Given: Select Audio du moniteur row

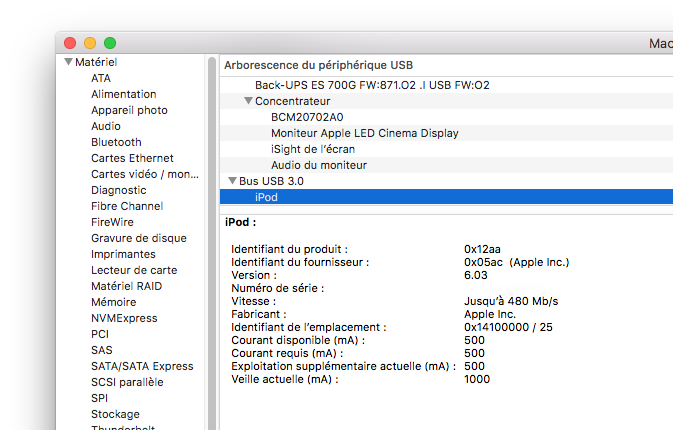Looking at the screenshot, I should click(446, 165).
